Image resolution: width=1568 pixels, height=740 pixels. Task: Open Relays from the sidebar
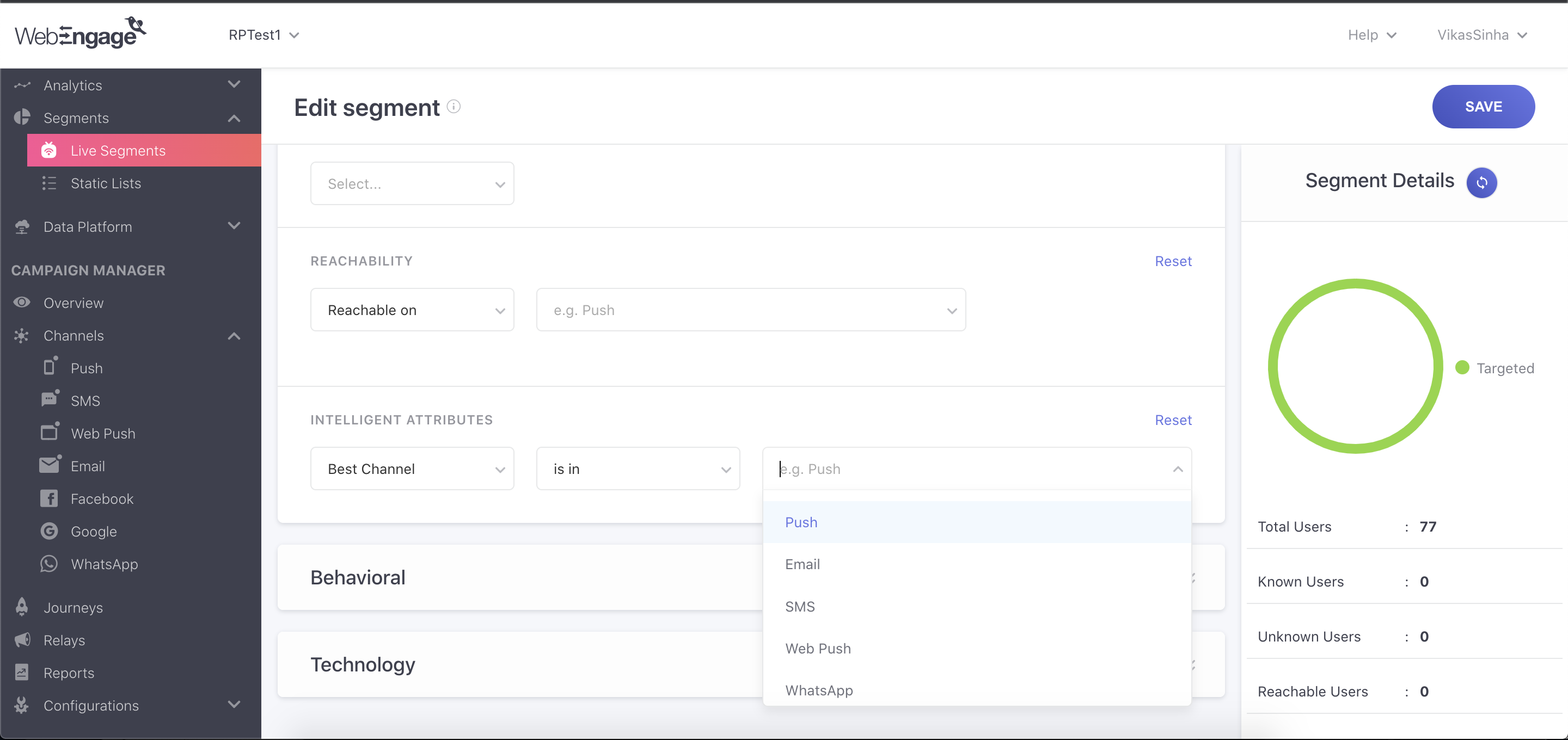coord(64,639)
